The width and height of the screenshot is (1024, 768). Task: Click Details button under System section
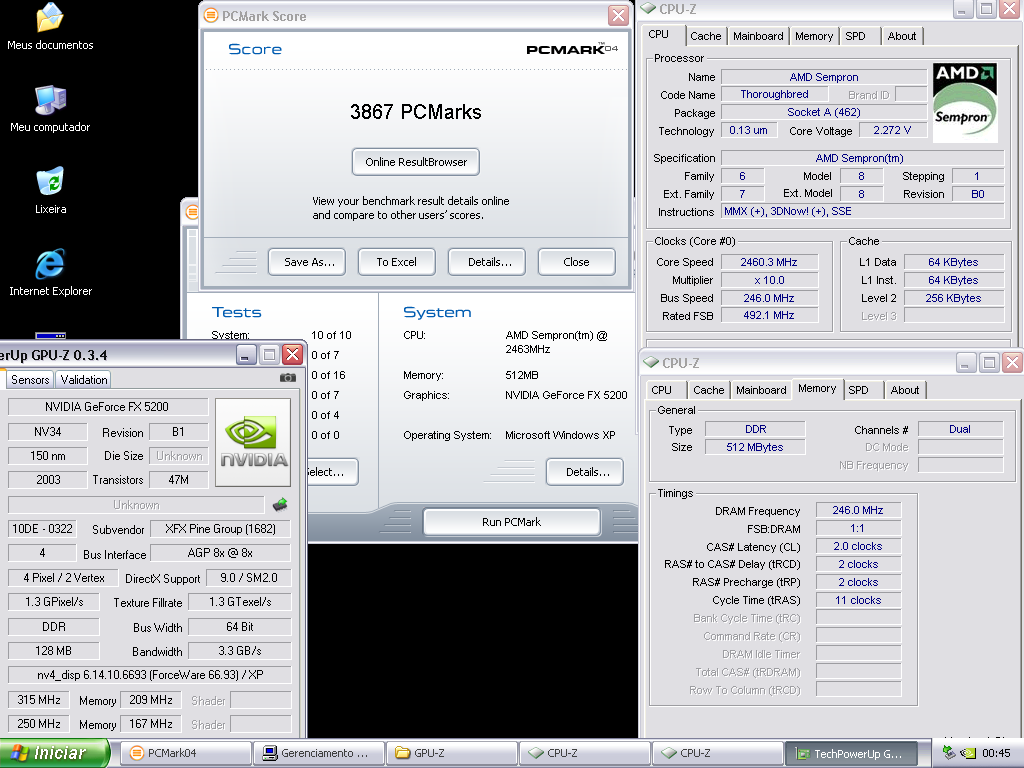click(x=584, y=472)
